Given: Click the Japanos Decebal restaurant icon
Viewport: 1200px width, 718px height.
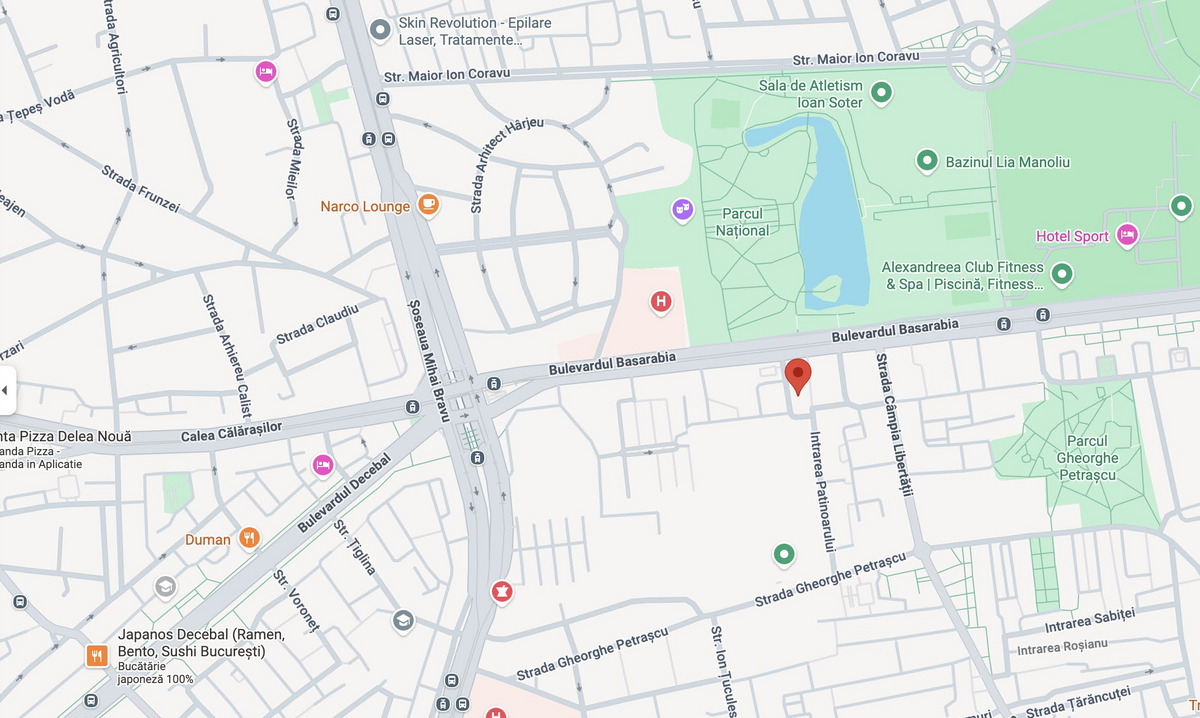Looking at the screenshot, I should pyautogui.click(x=97, y=656).
